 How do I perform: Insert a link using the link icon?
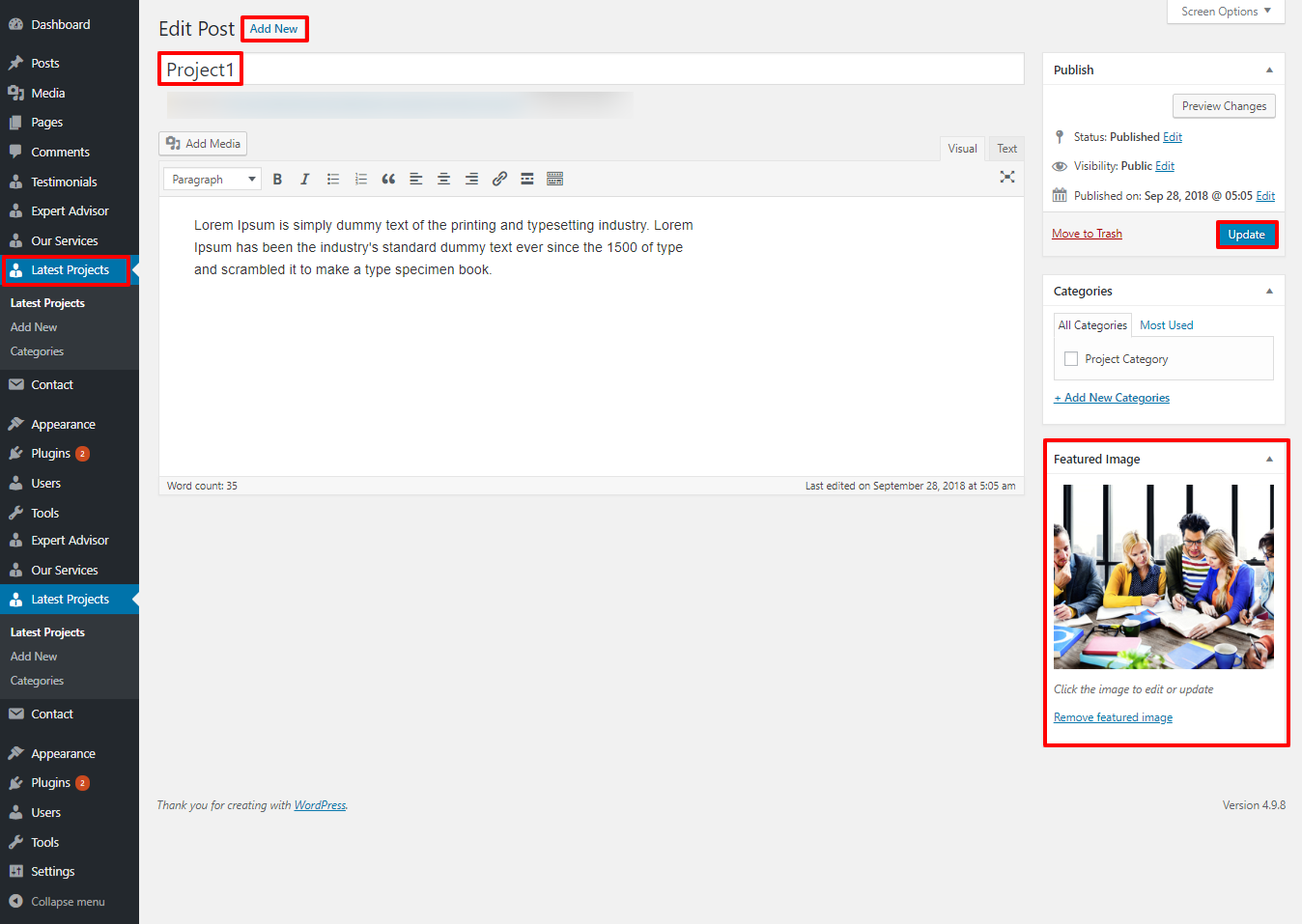pos(499,180)
